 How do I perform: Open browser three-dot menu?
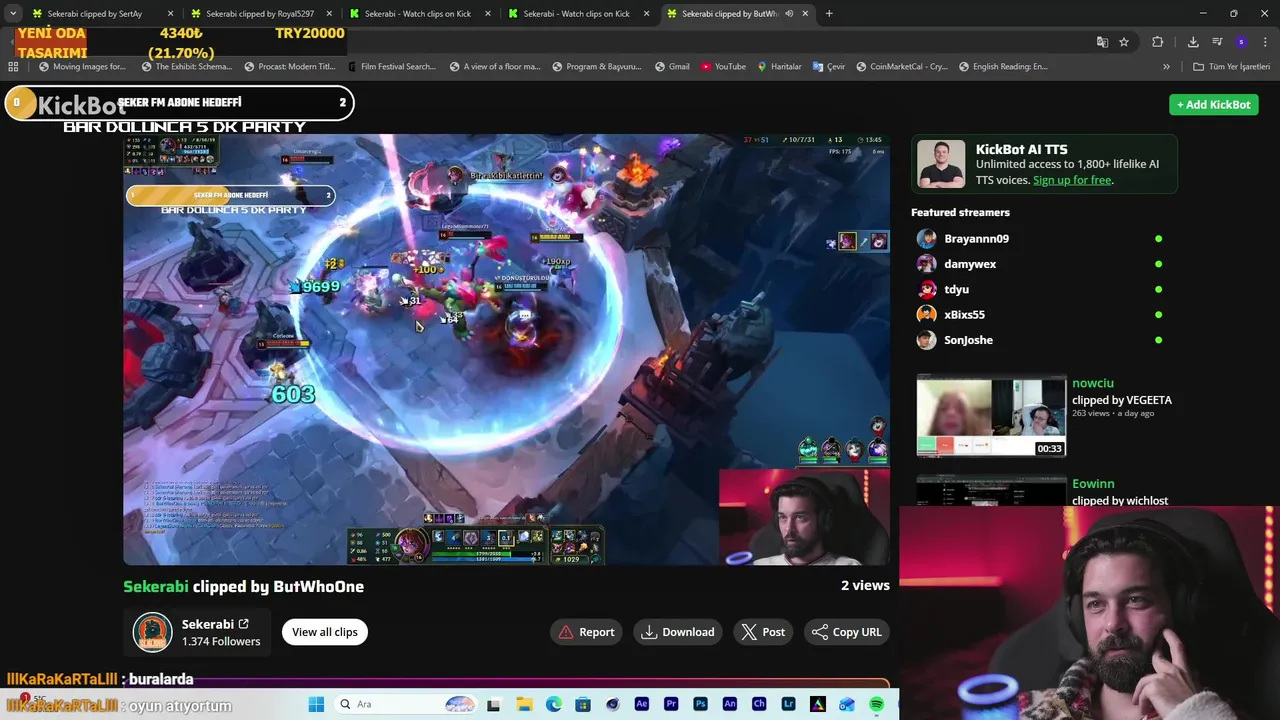point(1265,42)
